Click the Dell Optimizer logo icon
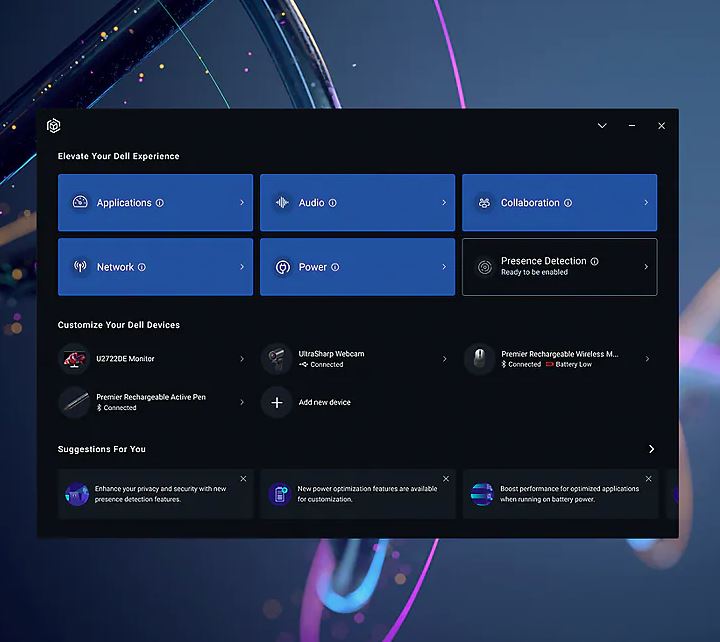This screenshot has height=642, width=720. pyautogui.click(x=54, y=126)
